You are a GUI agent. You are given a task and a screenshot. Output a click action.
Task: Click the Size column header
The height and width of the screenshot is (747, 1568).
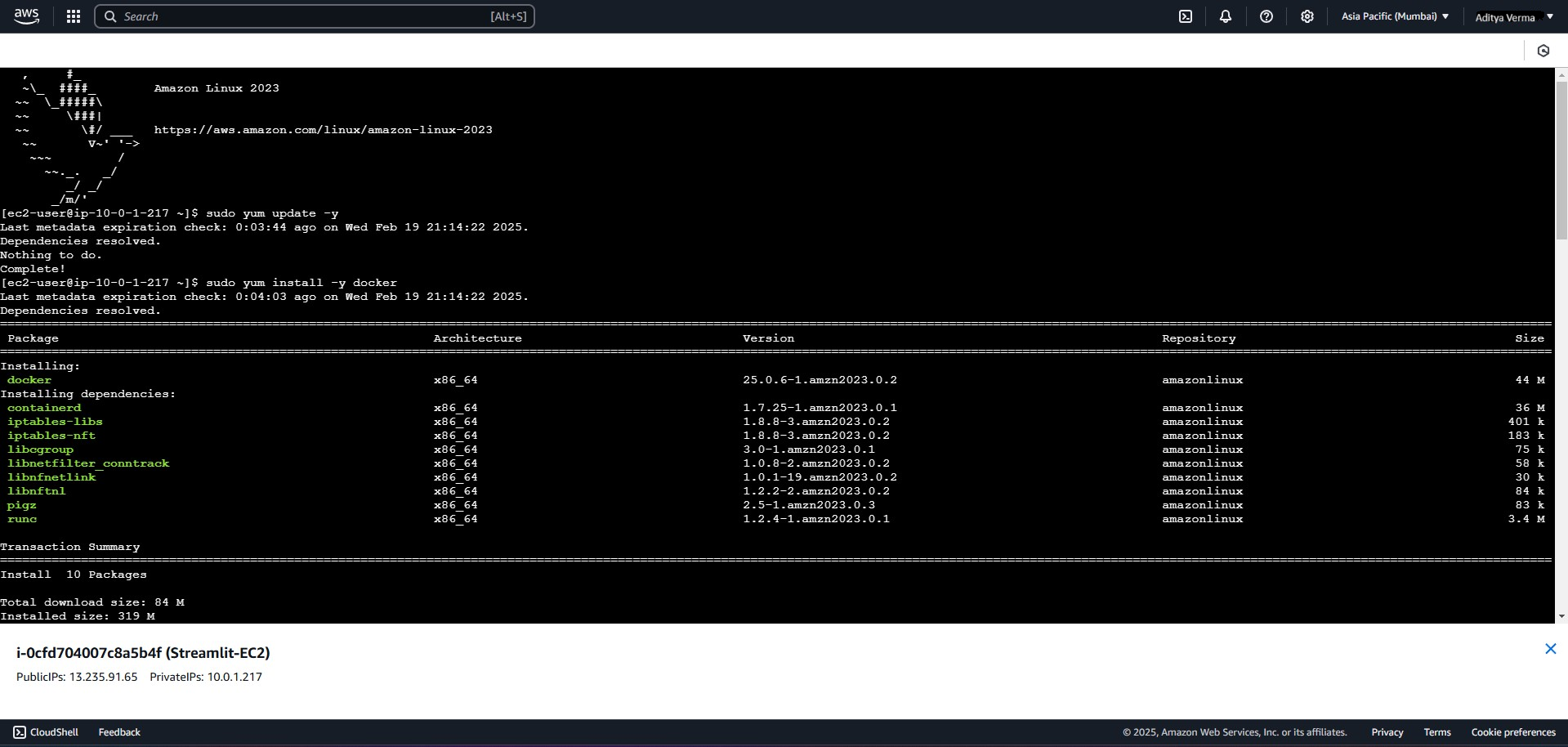point(1530,338)
